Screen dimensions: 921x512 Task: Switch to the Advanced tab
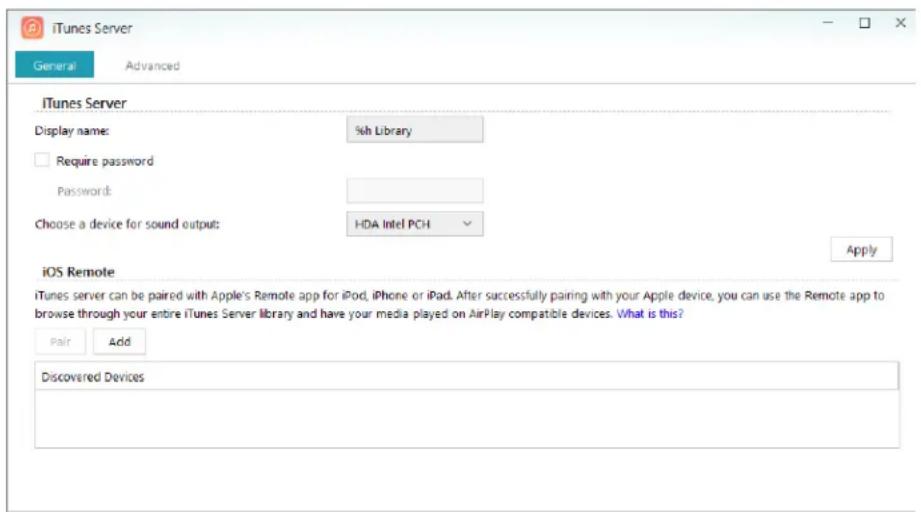click(x=152, y=66)
